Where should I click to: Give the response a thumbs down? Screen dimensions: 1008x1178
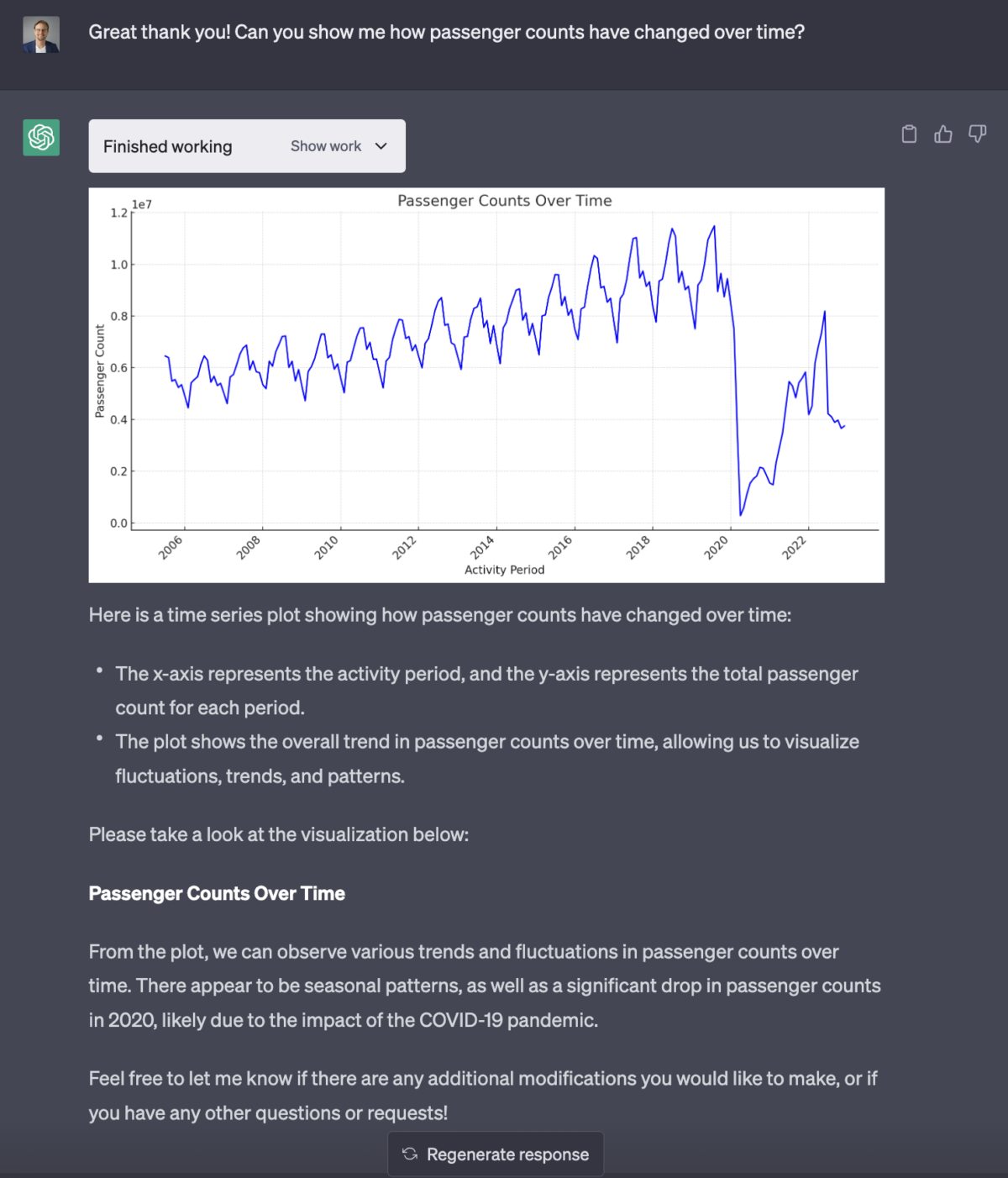[x=975, y=134]
